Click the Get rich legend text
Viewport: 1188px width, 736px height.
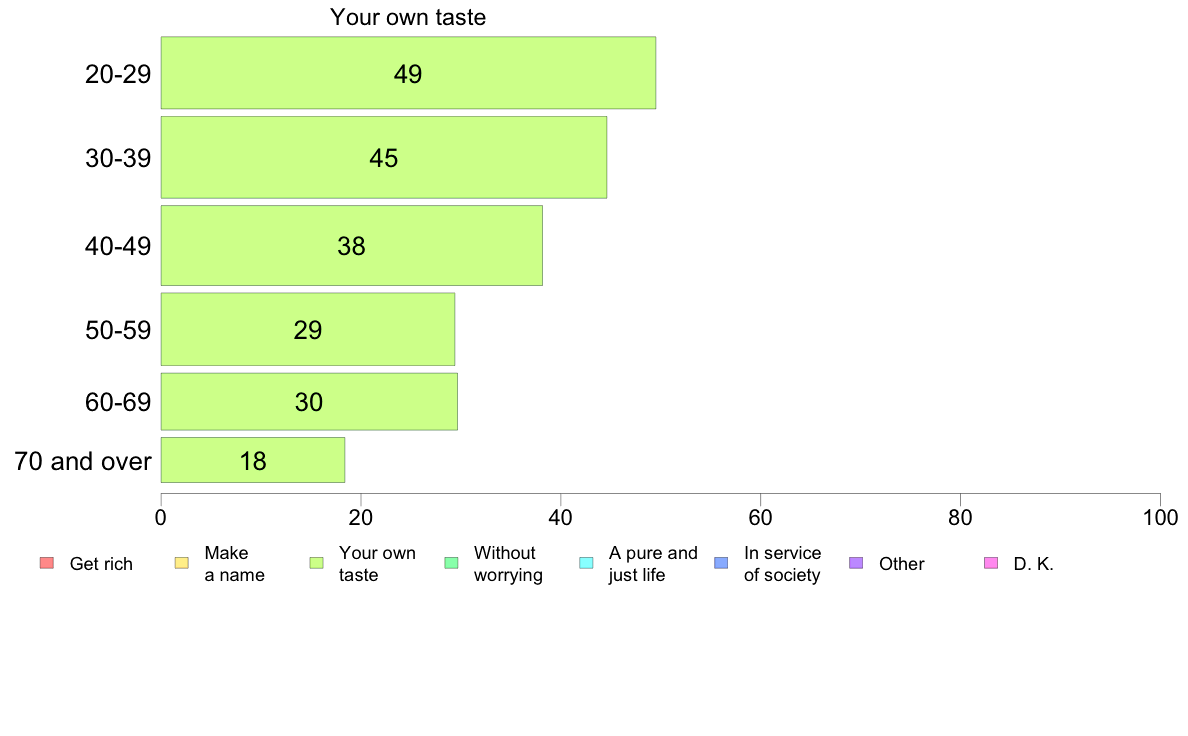pos(101,564)
